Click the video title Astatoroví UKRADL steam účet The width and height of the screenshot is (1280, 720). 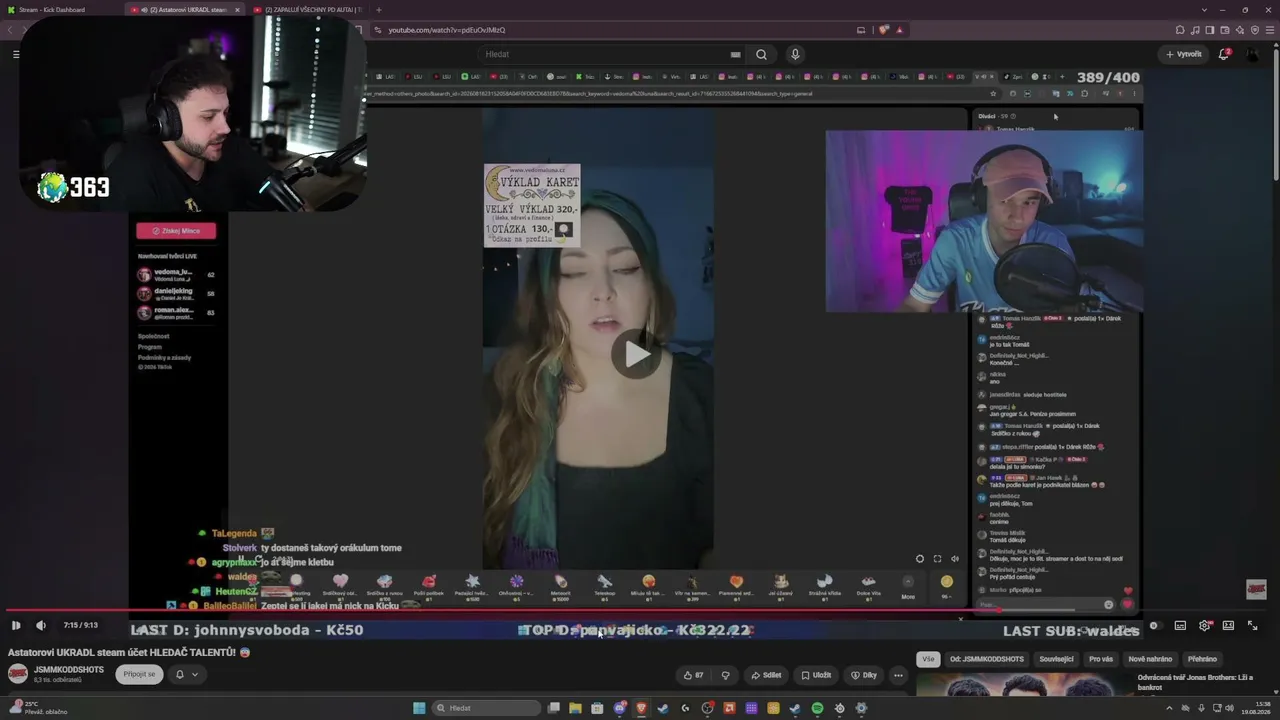129,652
